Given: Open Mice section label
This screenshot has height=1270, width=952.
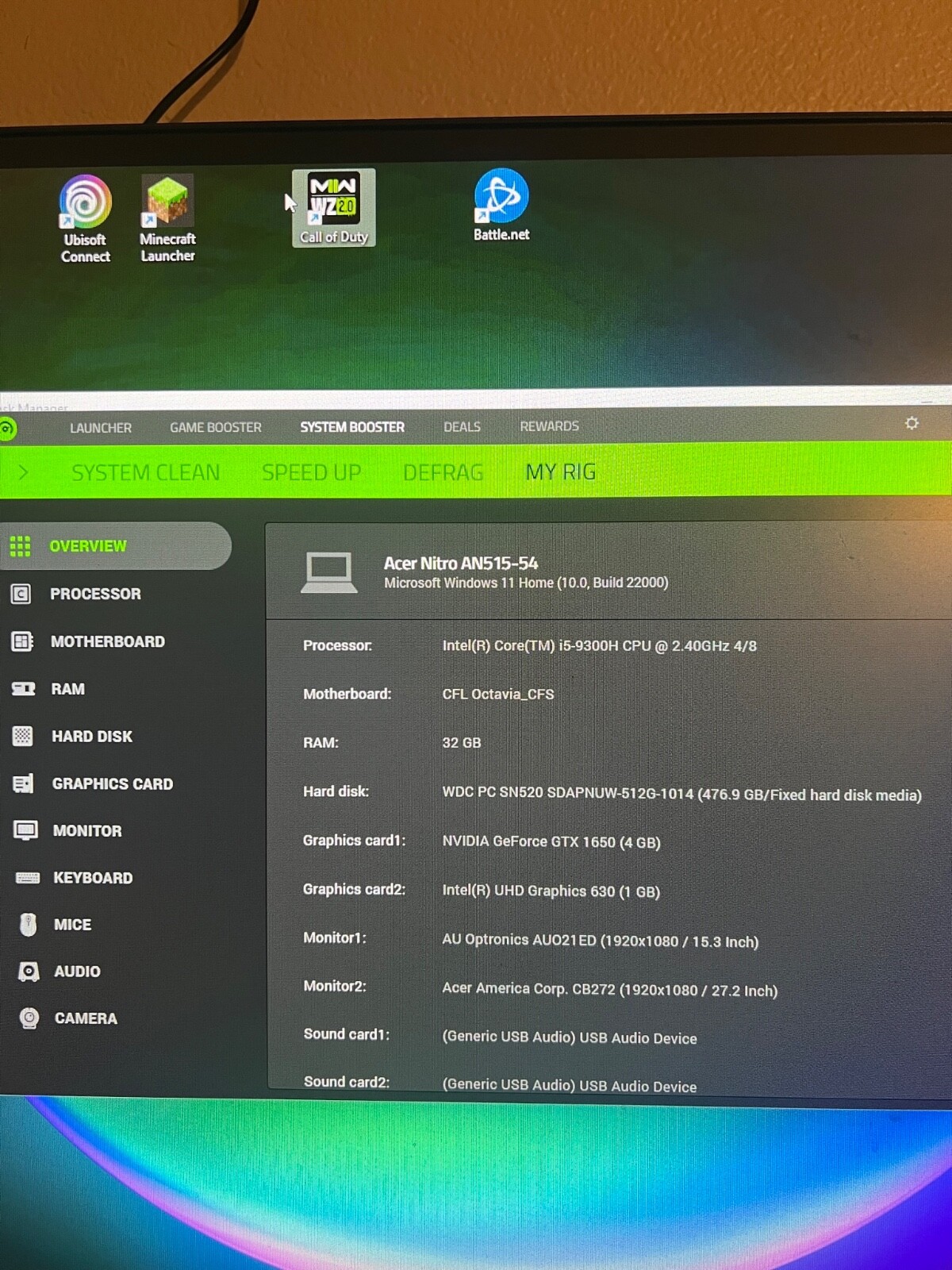Looking at the screenshot, I should [72, 925].
